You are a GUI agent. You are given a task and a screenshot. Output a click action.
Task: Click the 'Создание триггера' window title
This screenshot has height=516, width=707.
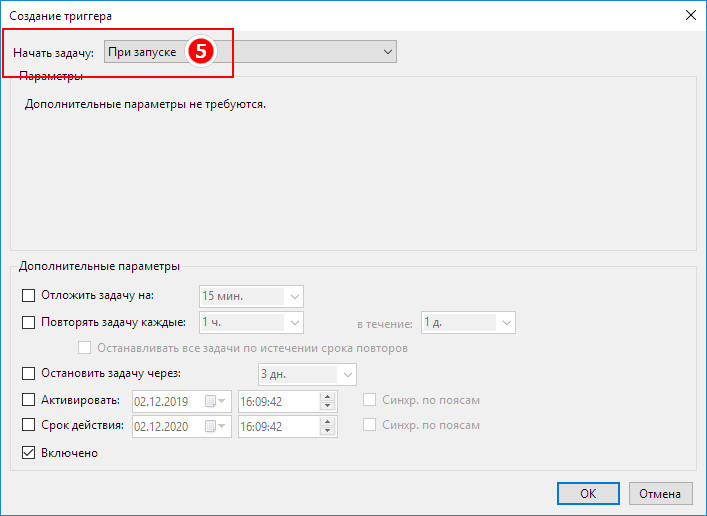[x=60, y=16]
